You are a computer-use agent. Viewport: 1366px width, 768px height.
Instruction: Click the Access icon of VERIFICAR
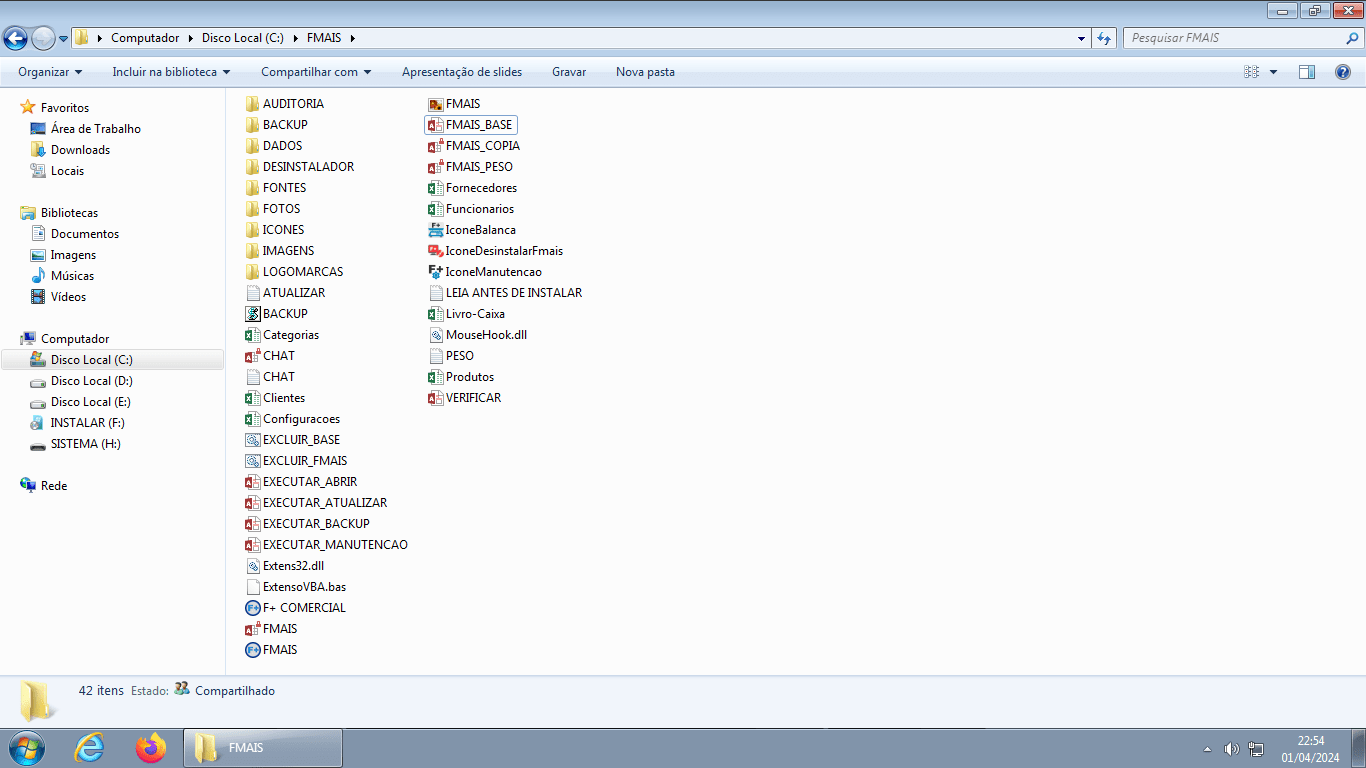(x=435, y=398)
